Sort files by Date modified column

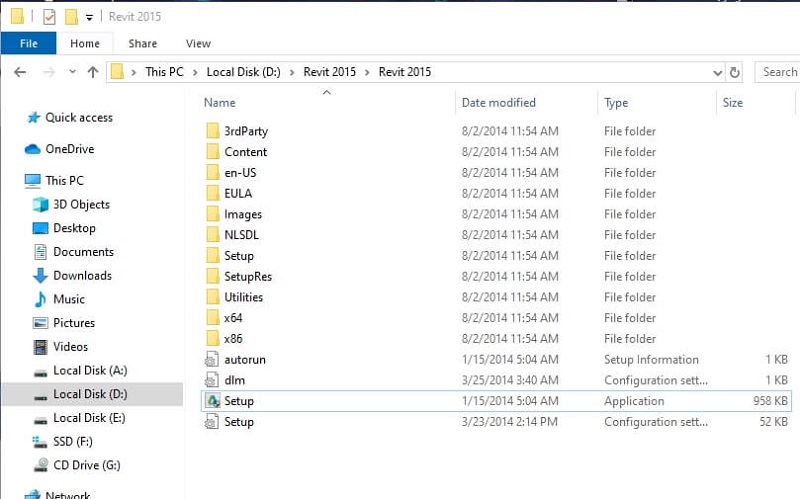pyautogui.click(x=498, y=102)
